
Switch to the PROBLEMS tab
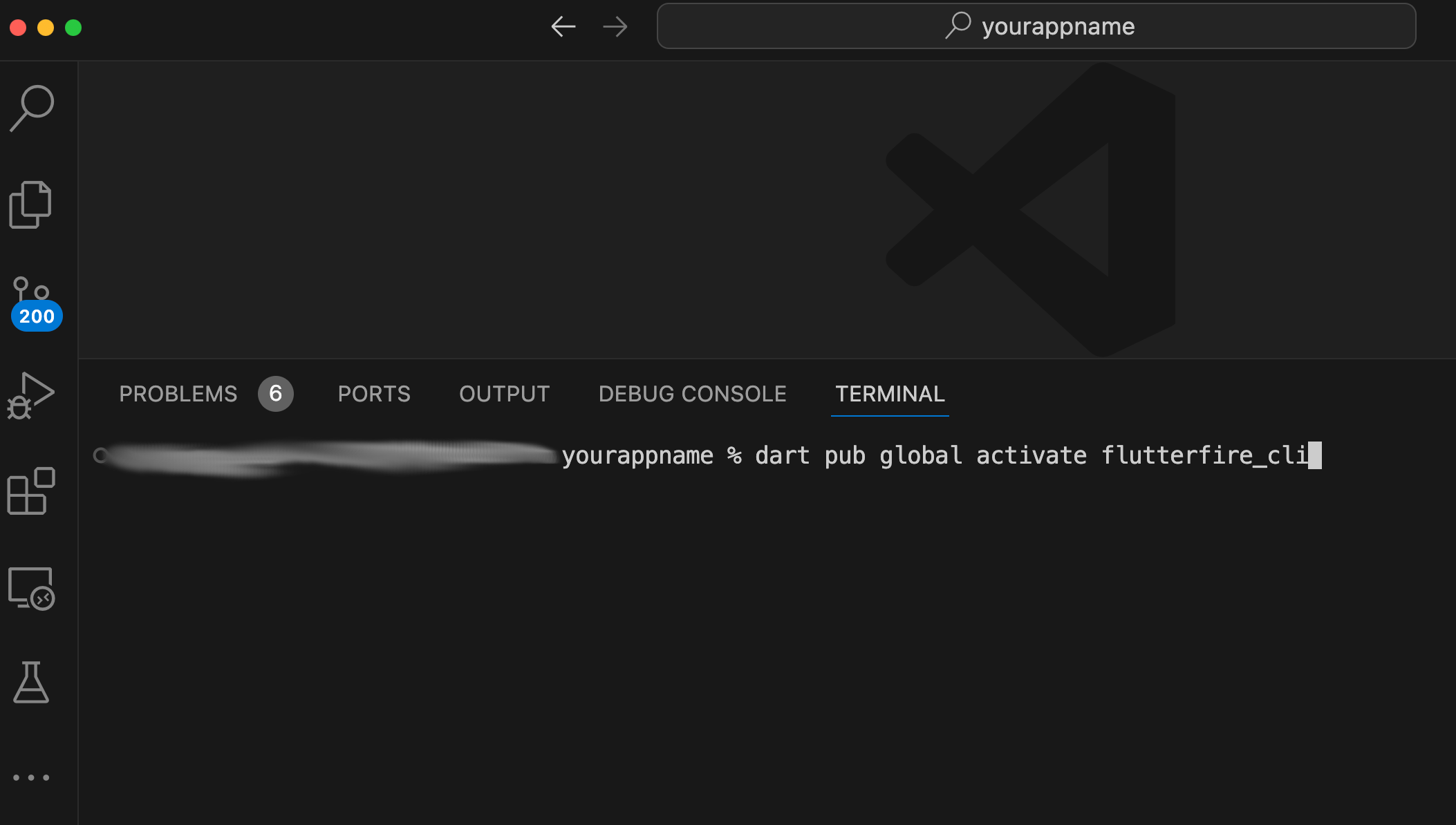click(x=178, y=394)
